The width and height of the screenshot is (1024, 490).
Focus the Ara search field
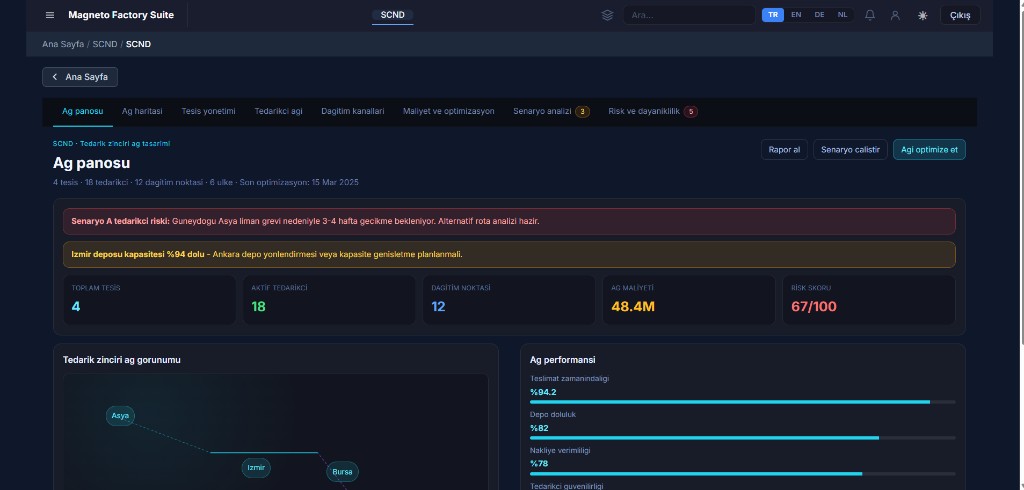click(688, 15)
